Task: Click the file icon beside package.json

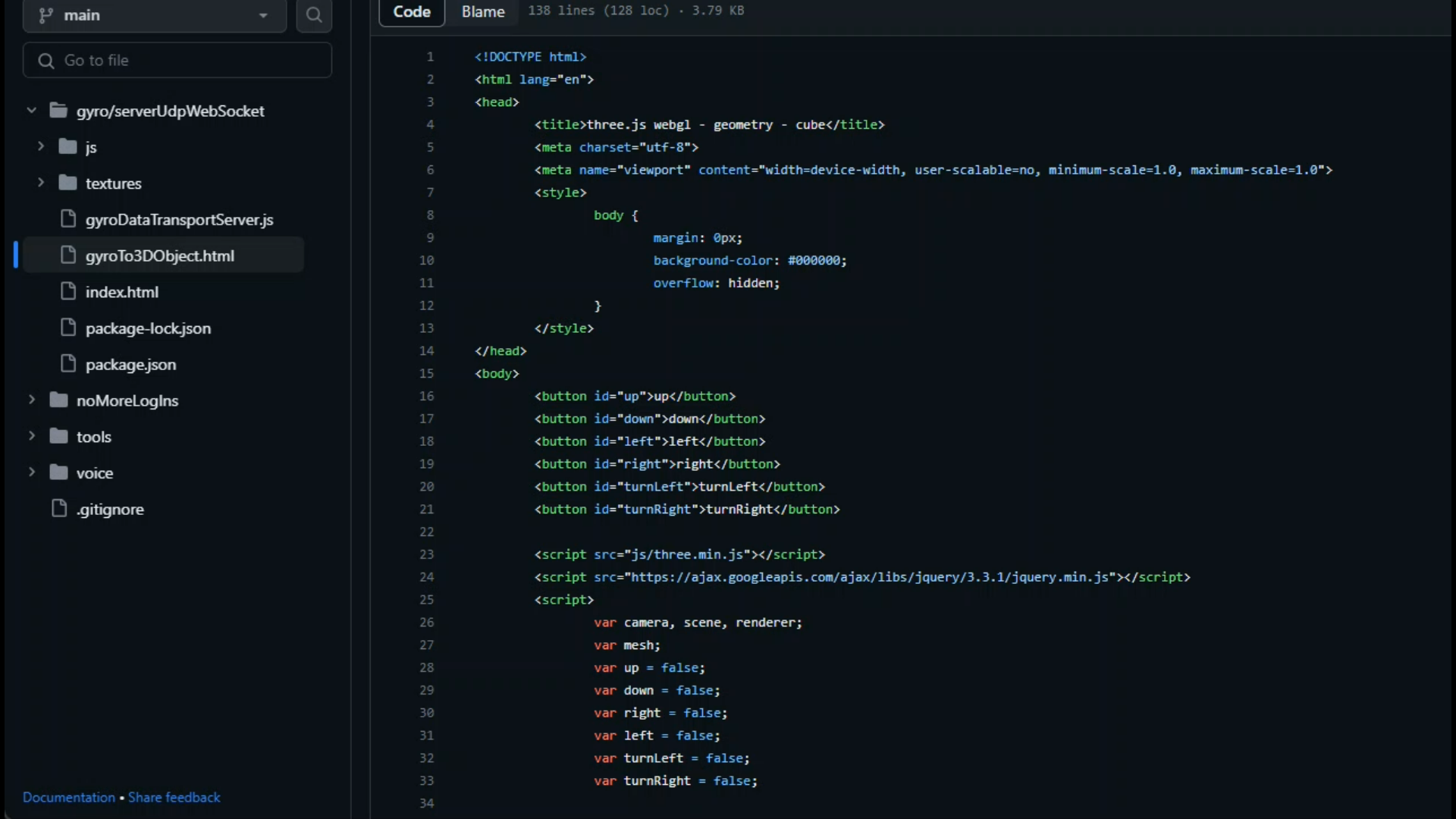Action: click(67, 364)
